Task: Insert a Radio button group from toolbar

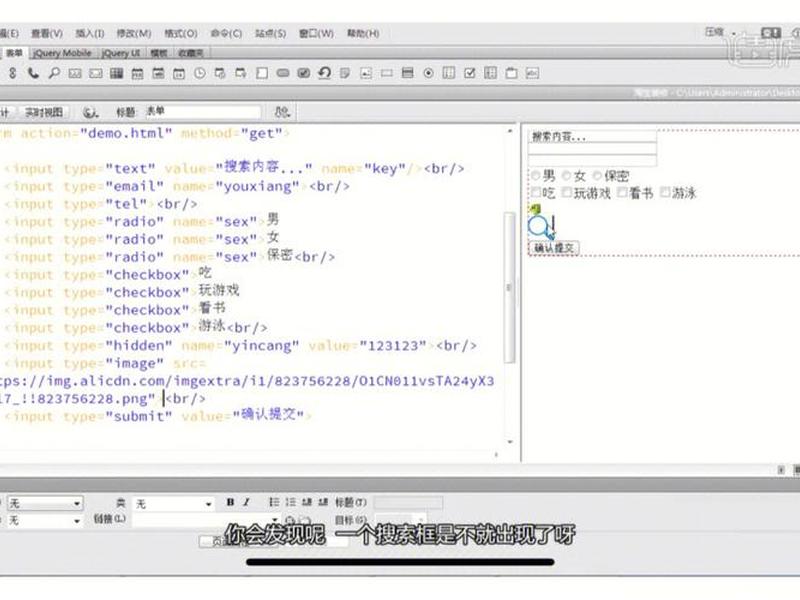Action: click(449, 73)
